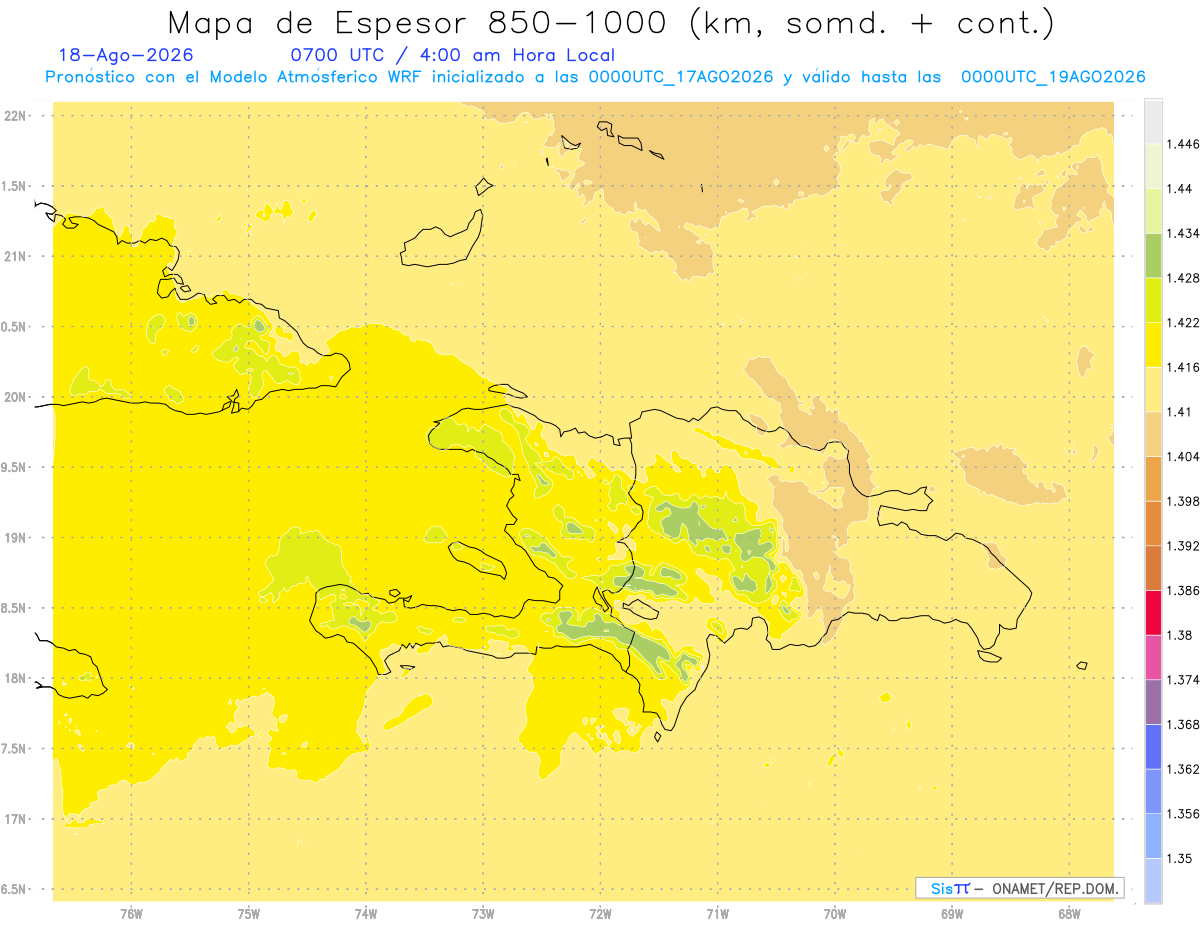Pick the bright yellow swatch between 1.416 and 1.422

(x=1153, y=345)
